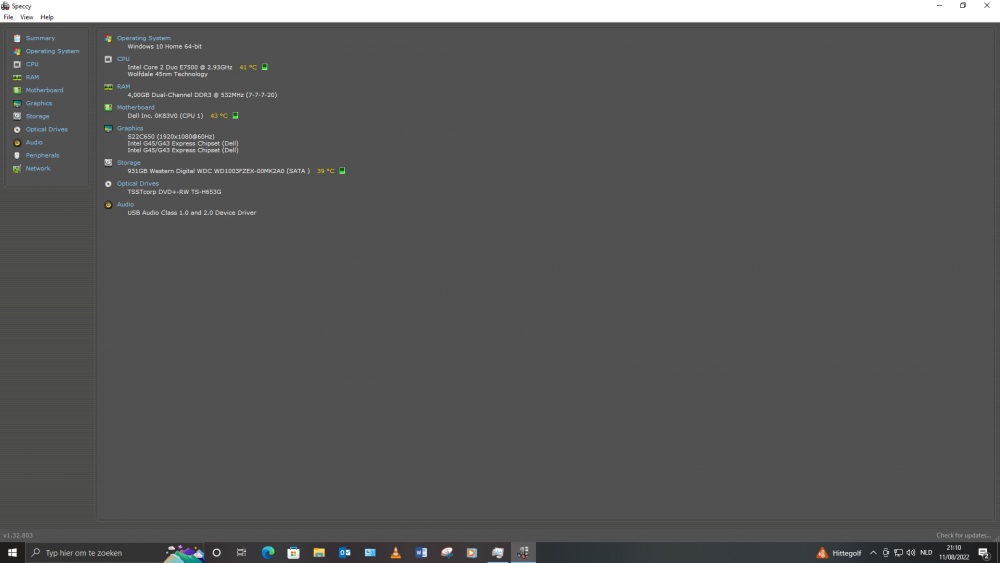The height and width of the screenshot is (563, 1000).
Task: Open Snipping Tool from the taskbar
Action: click(x=446, y=553)
